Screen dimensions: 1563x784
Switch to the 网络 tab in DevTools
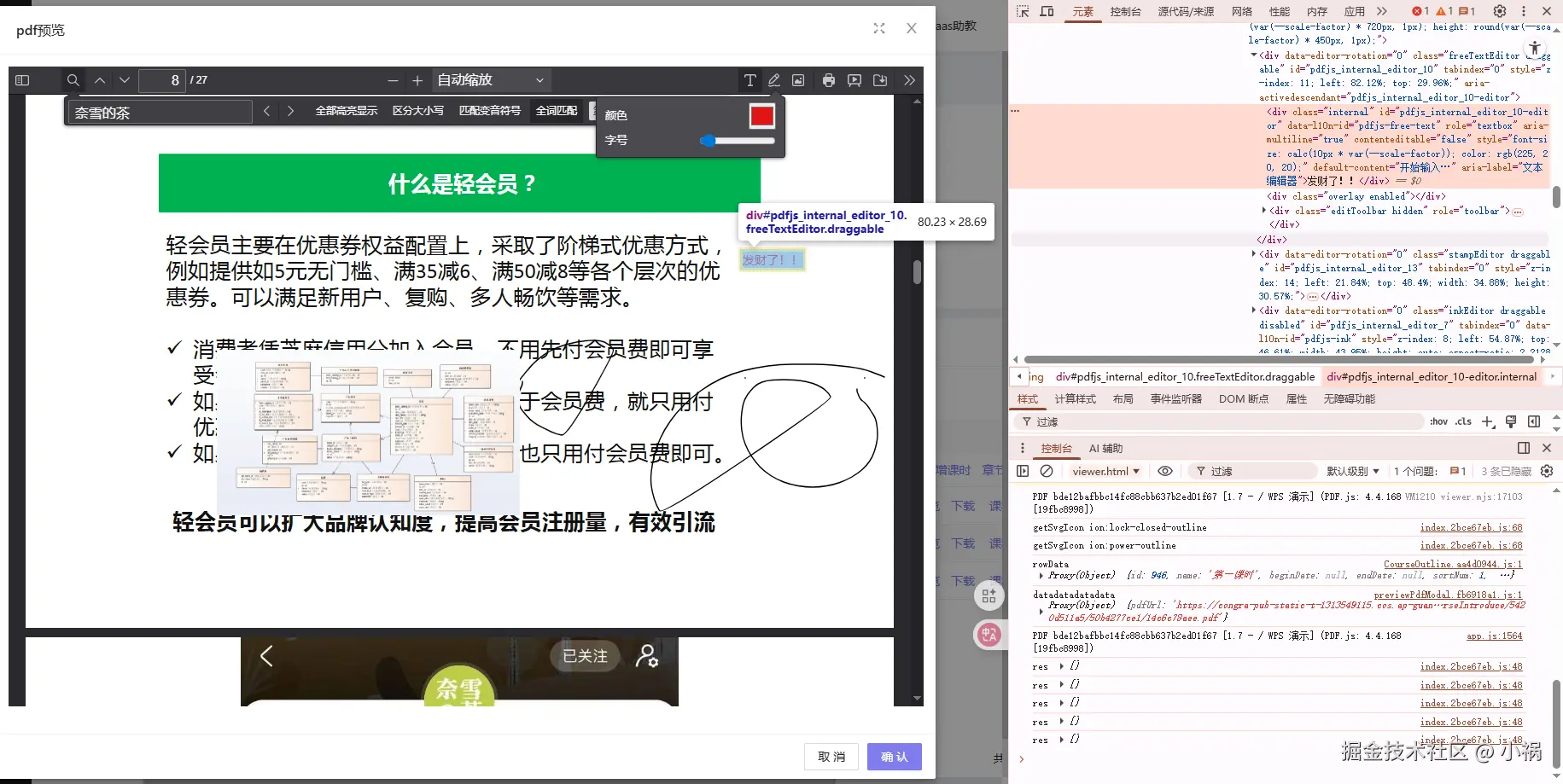1242,11
